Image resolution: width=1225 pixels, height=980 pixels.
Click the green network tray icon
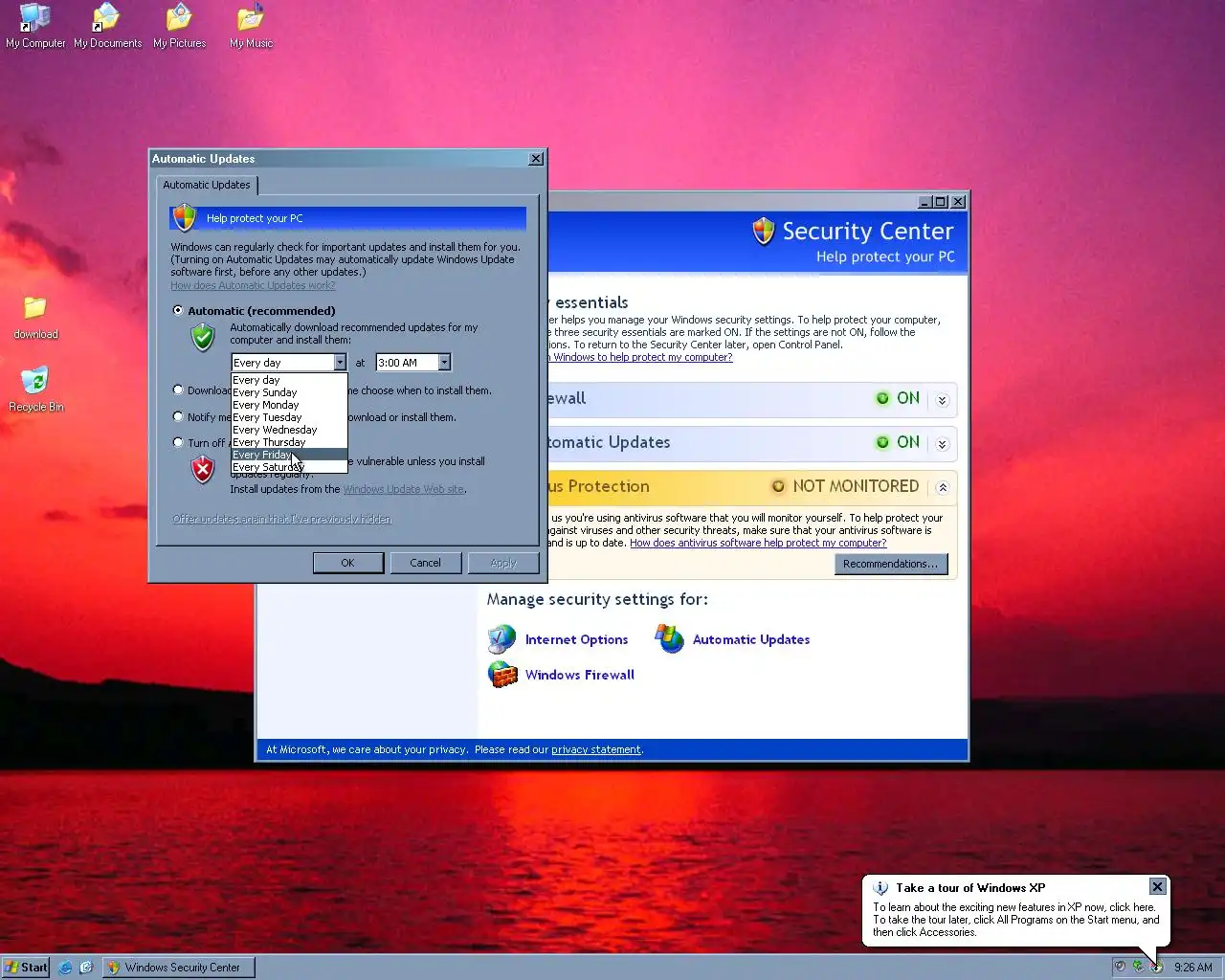(x=1138, y=967)
